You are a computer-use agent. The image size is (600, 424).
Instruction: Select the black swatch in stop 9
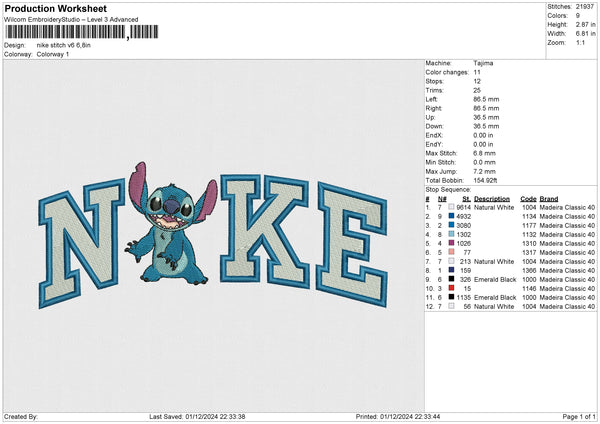[x=452, y=279]
